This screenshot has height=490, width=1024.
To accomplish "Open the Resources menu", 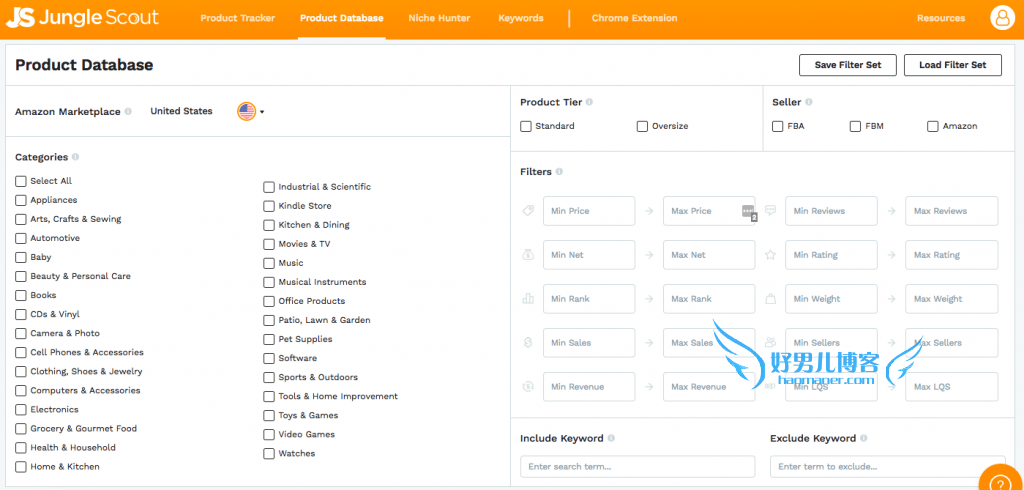I will [941, 18].
